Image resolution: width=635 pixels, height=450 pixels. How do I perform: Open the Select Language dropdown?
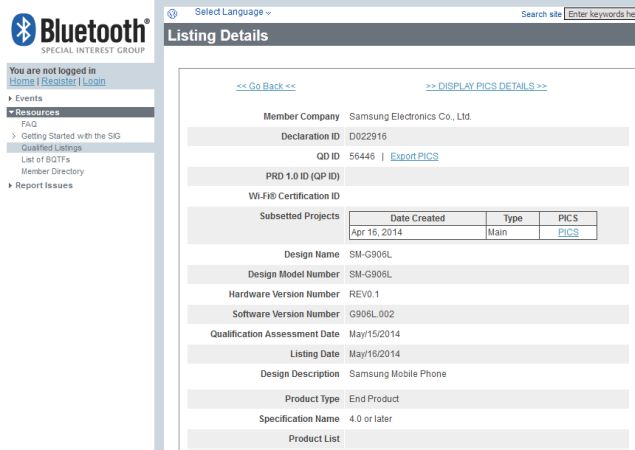233,12
